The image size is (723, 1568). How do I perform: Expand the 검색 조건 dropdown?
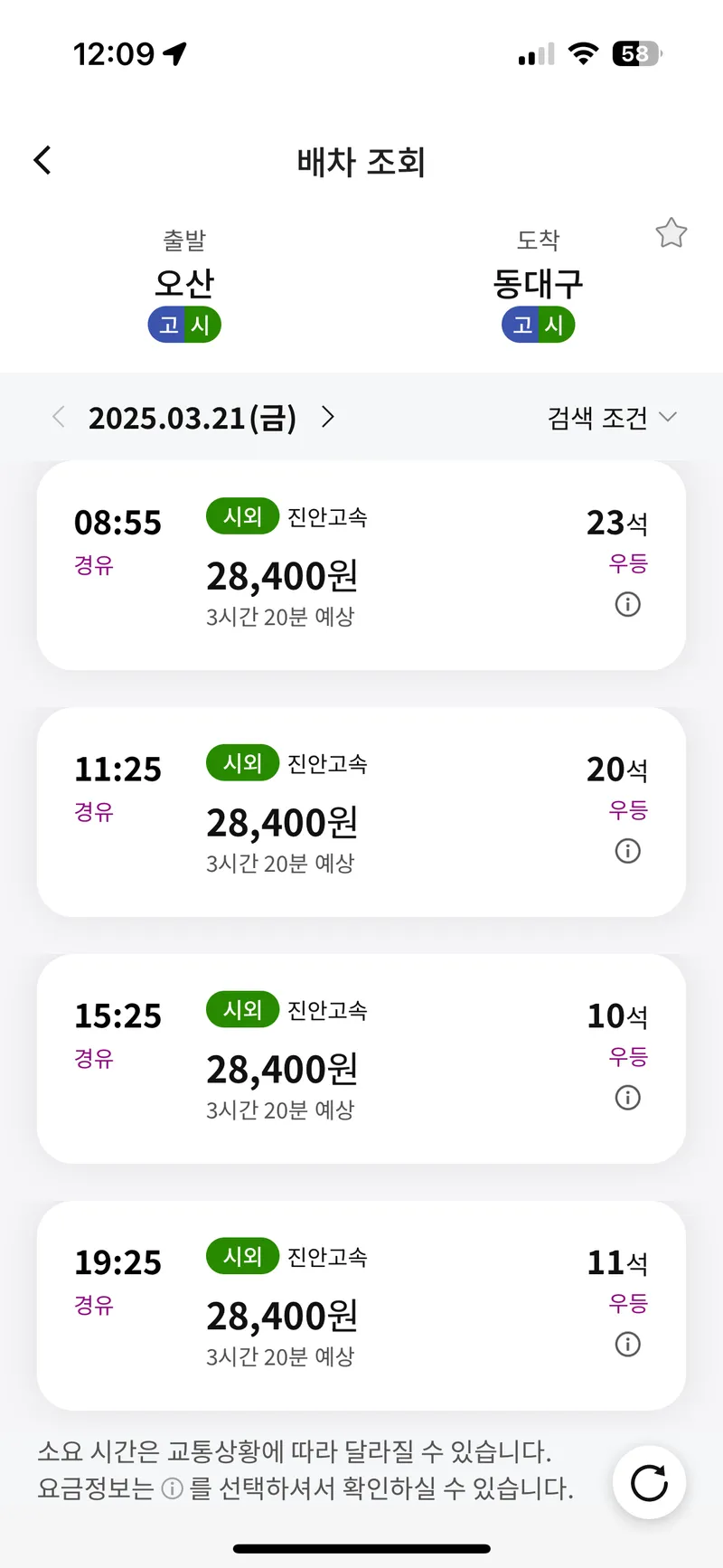click(x=612, y=418)
